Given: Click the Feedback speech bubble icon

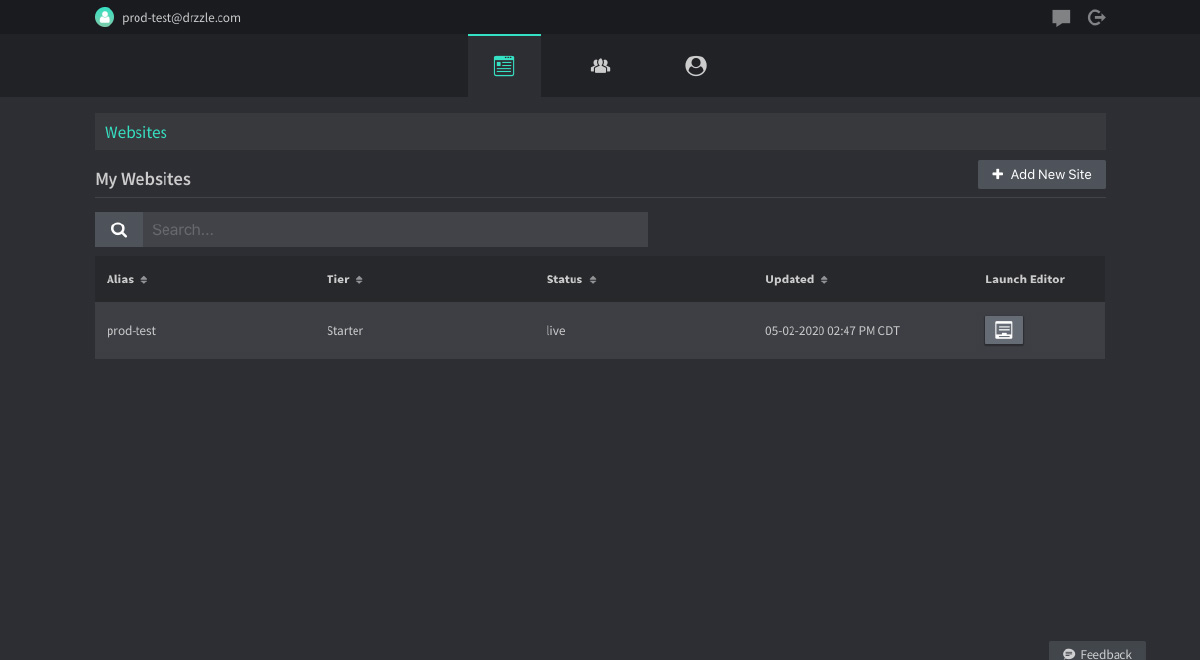Looking at the screenshot, I should 1069,653.
